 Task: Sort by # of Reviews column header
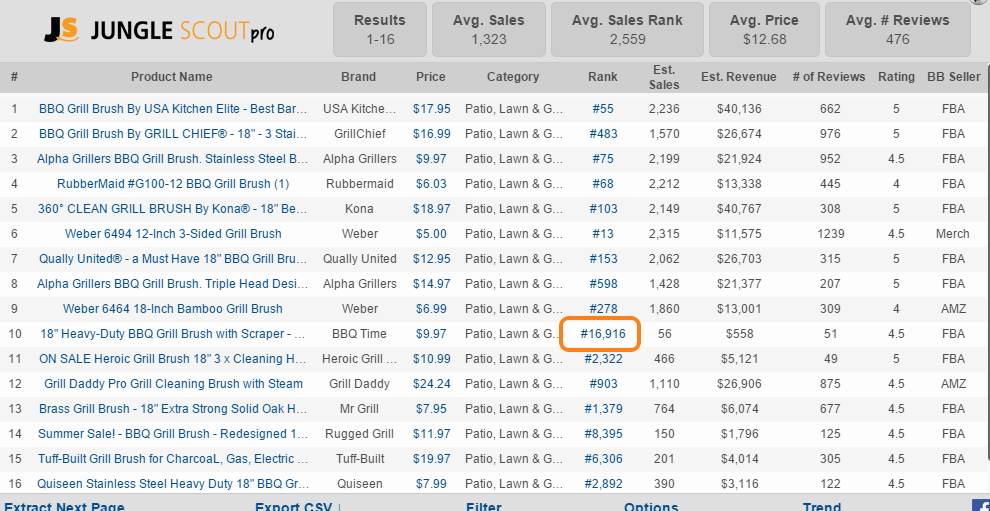[x=829, y=77]
